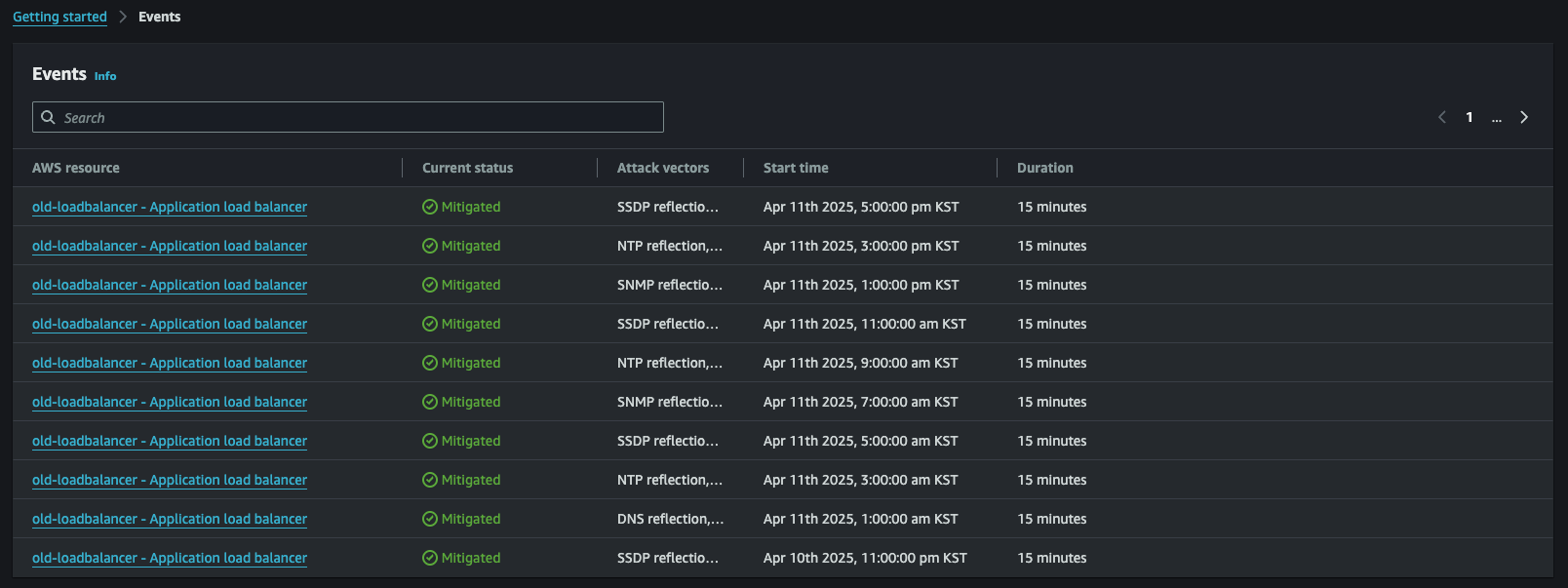This screenshot has height=588, width=1568.
Task: Click start time Apr 11th 2025, 5:00:00 am KST
Action: tap(861, 441)
